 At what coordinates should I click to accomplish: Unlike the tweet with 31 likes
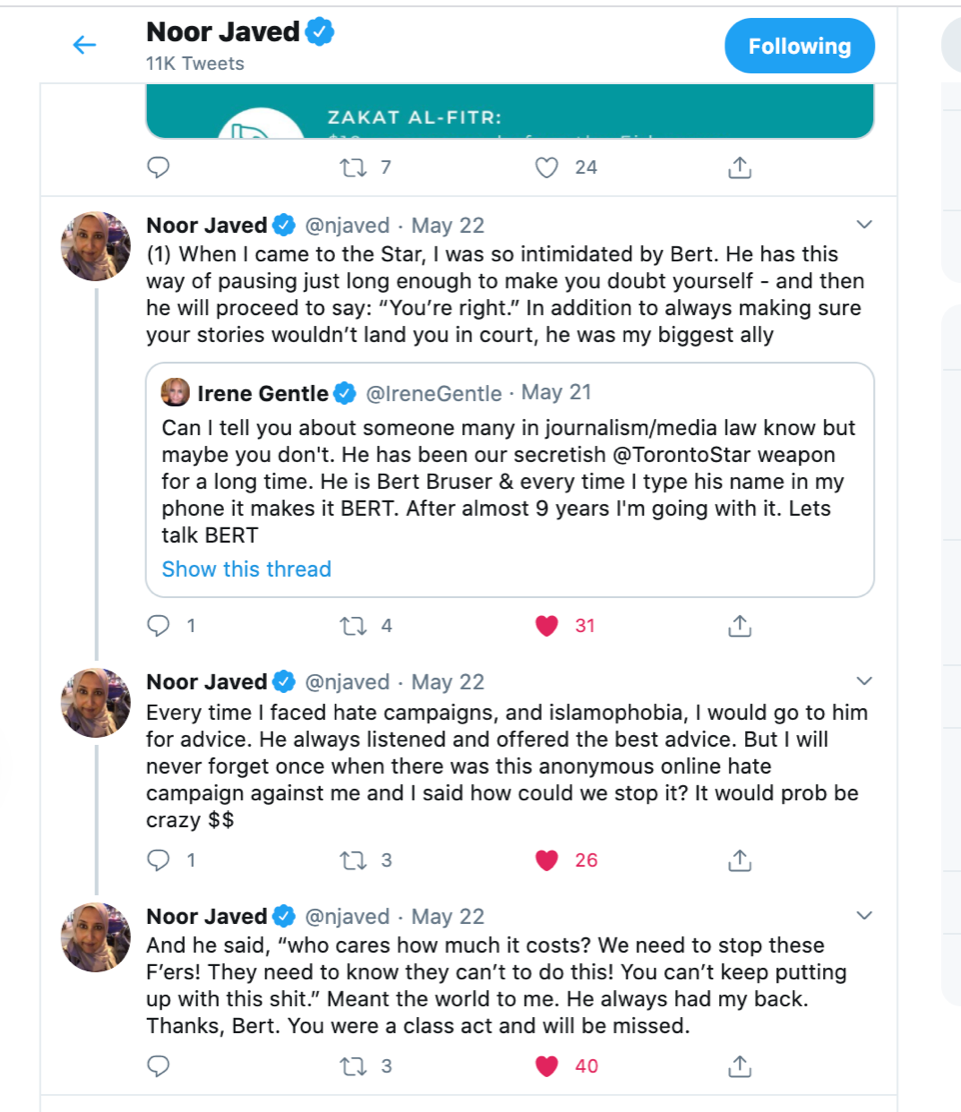pyautogui.click(x=546, y=626)
